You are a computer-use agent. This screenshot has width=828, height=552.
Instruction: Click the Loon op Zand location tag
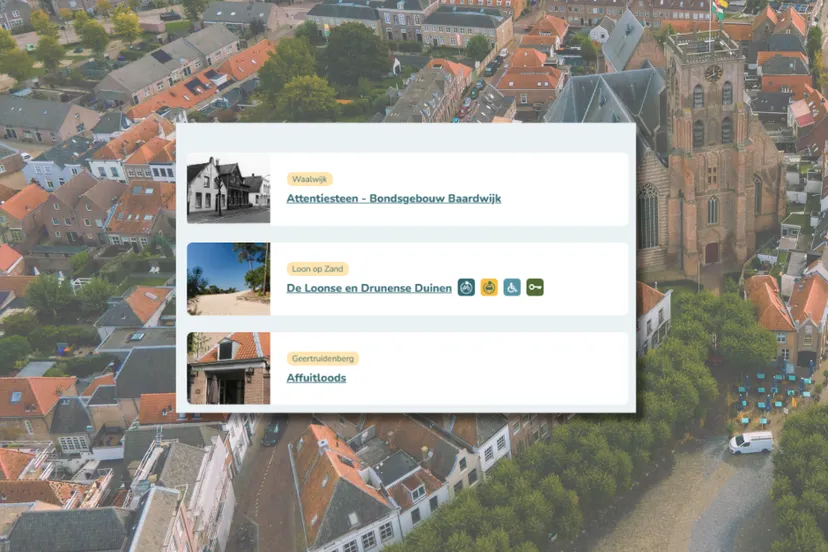(317, 269)
